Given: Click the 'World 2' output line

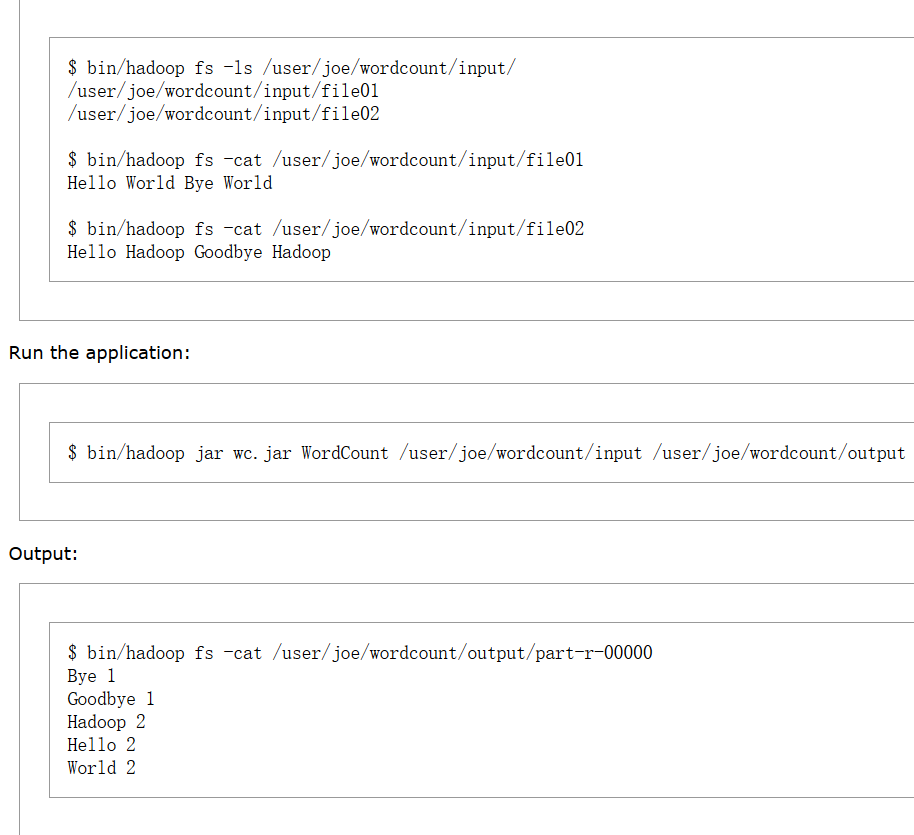Looking at the screenshot, I should click(101, 768).
